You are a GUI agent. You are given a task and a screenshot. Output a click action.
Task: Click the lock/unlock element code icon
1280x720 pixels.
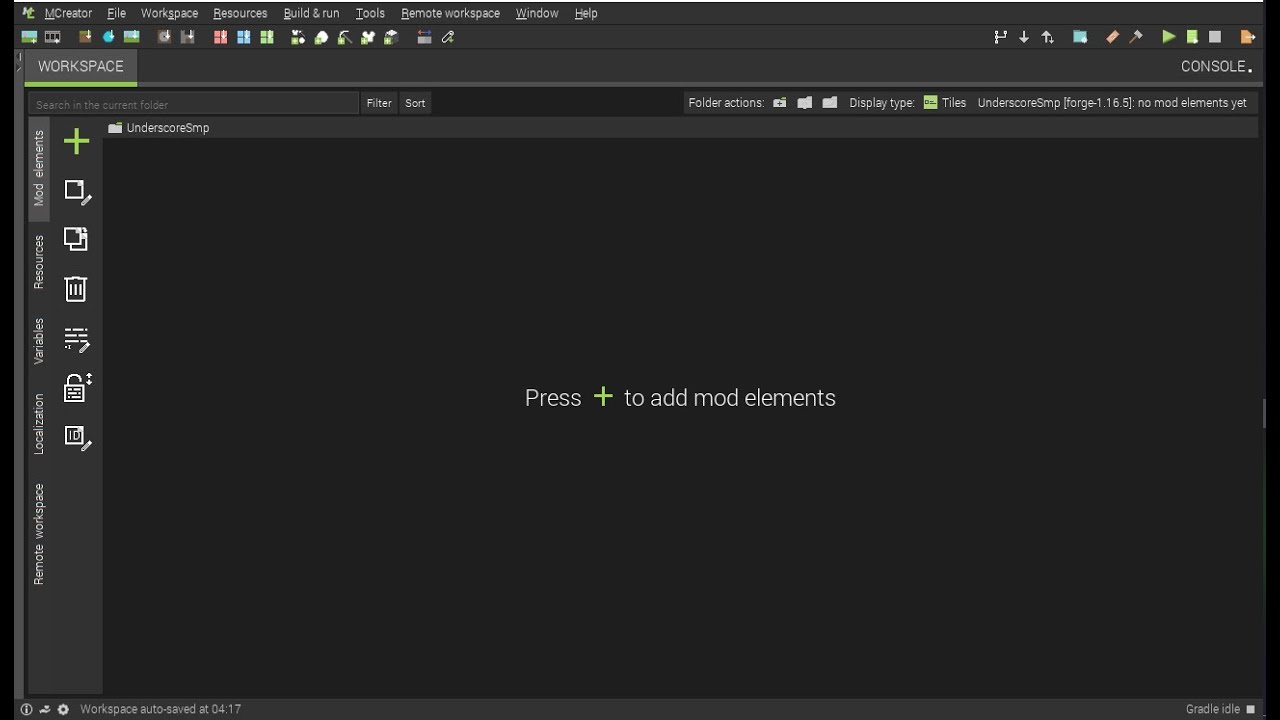pos(77,388)
